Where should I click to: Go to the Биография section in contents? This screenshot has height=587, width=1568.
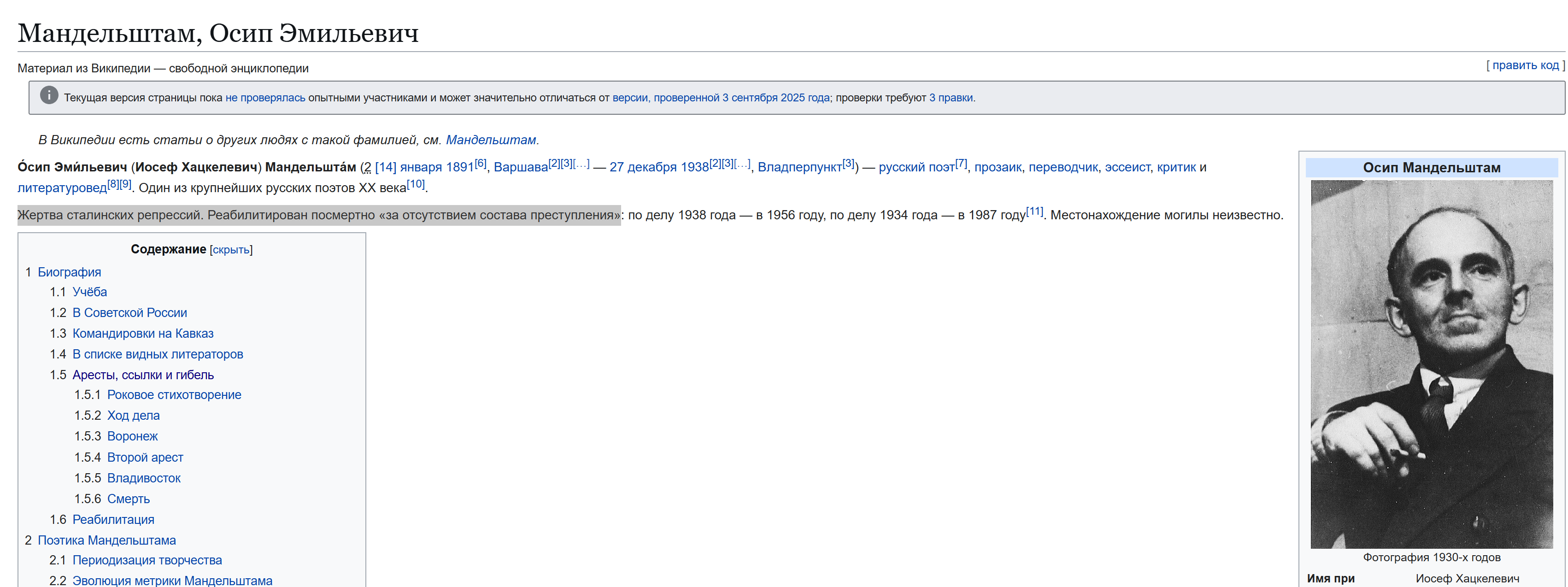point(70,272)
